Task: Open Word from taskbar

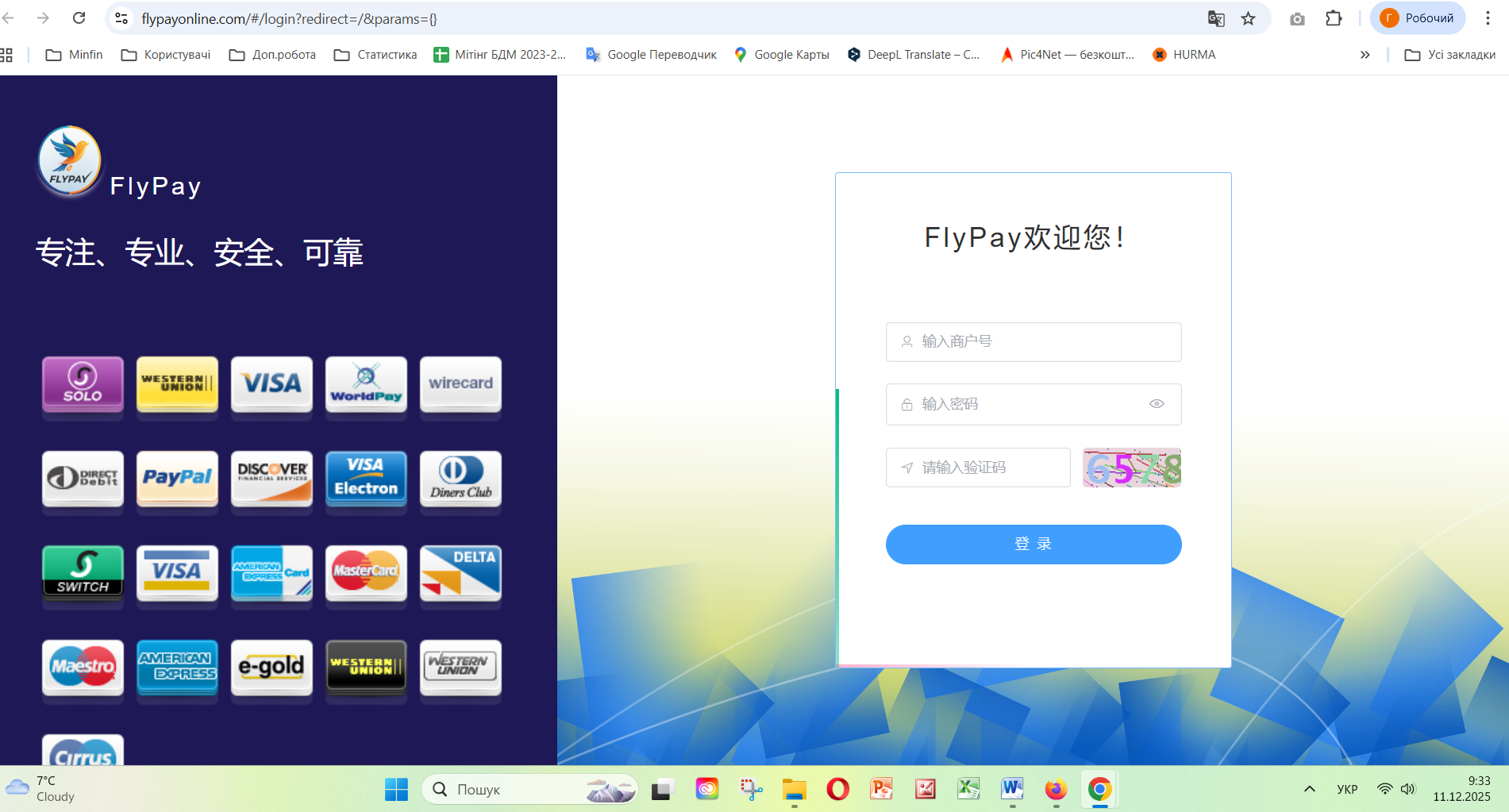Action: click(x=1012, y=790)
